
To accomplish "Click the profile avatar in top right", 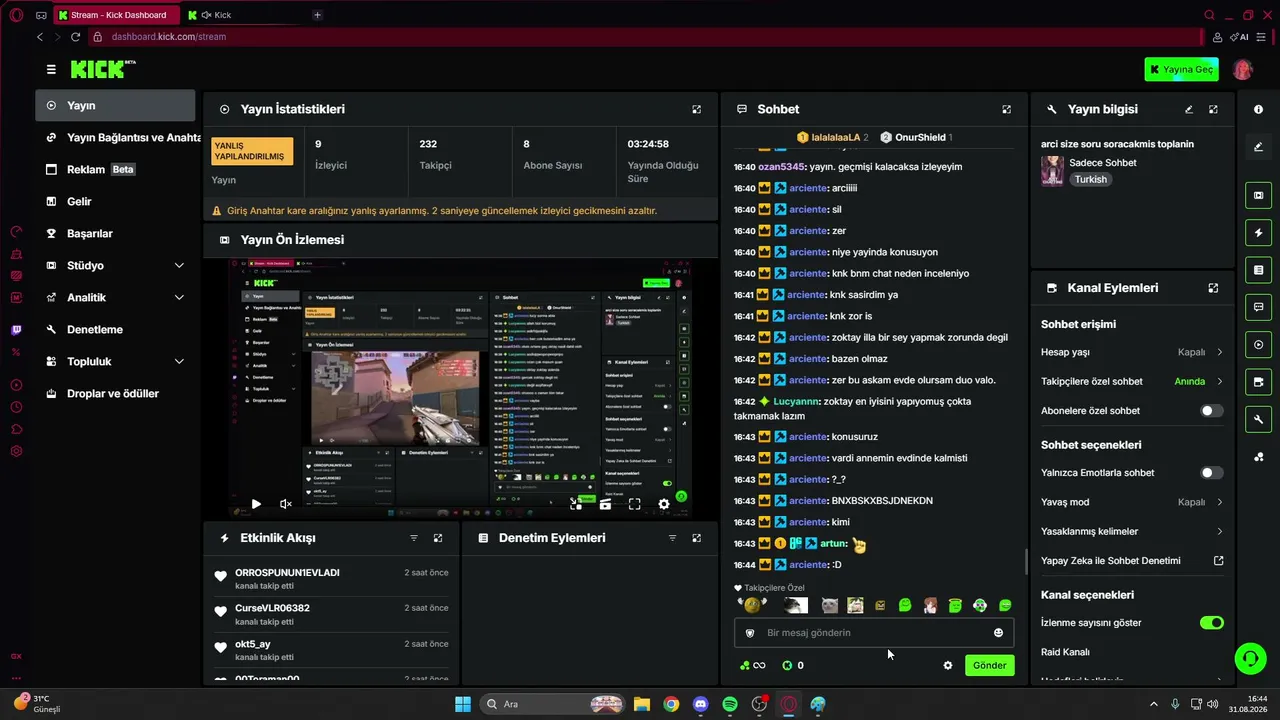I will (x=1243, y=69).
